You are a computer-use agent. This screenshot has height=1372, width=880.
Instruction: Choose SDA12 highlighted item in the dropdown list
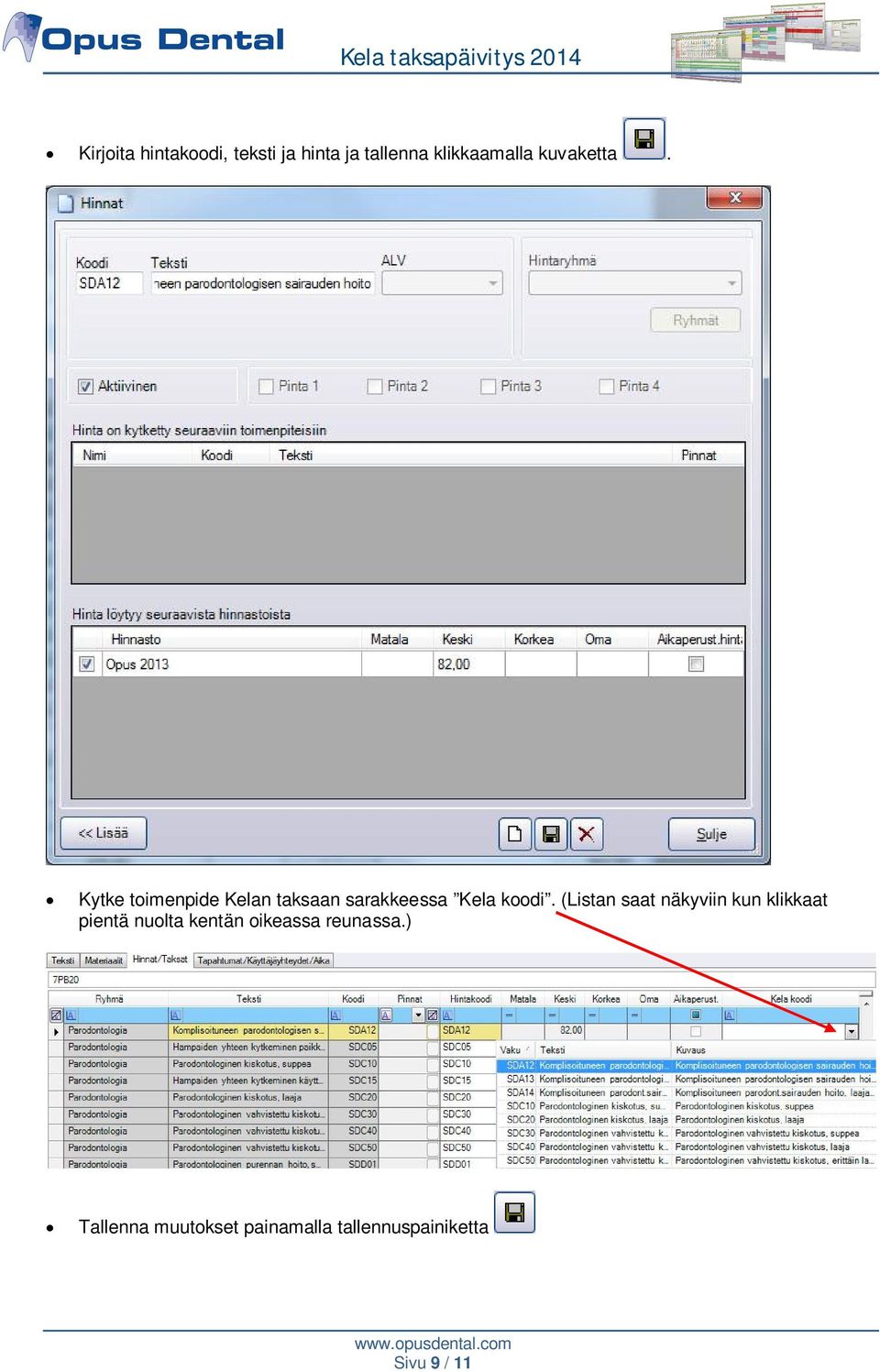click(686, 1066)
